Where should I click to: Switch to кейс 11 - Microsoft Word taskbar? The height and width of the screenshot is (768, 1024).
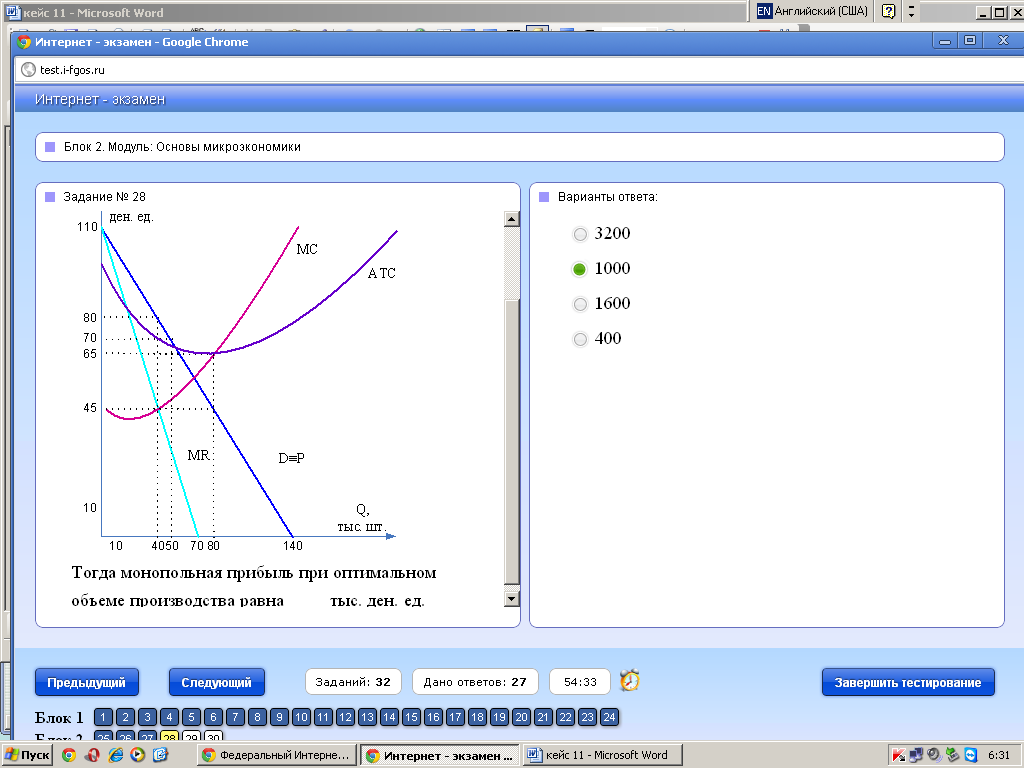pos(603,756)
